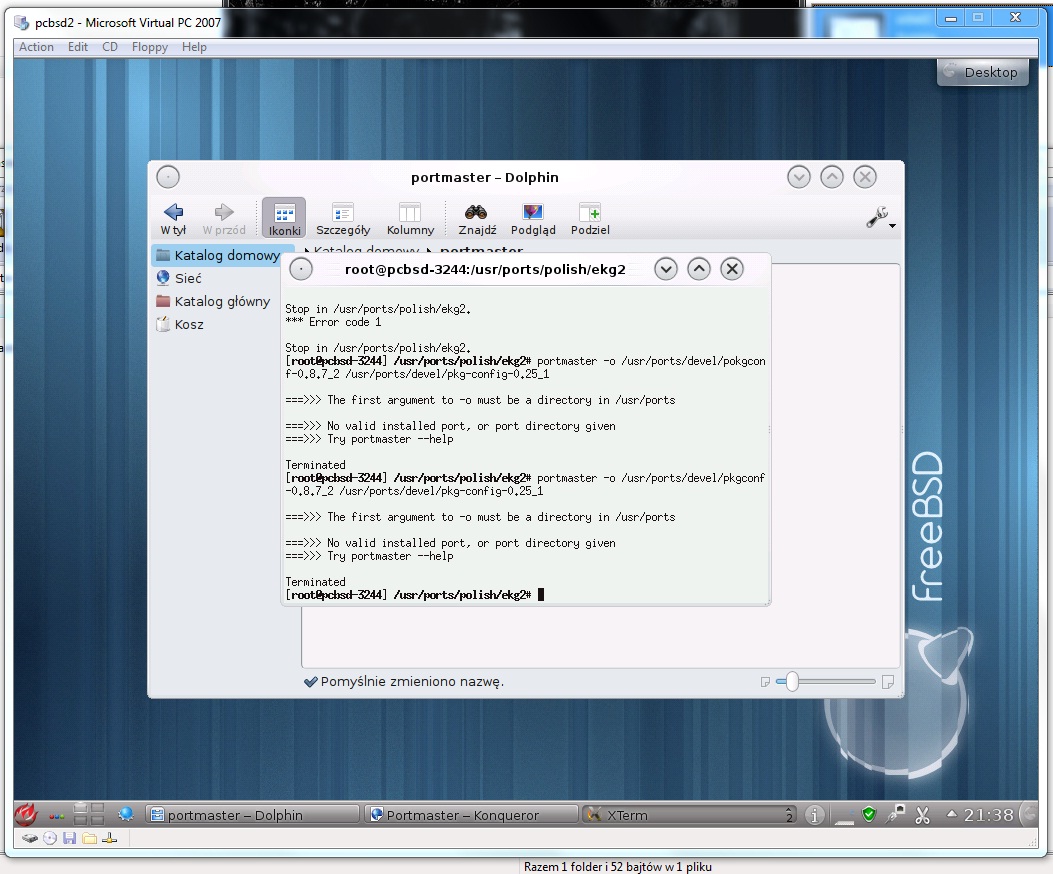Open Znajdź binoculars search tool

coord(477,218)
